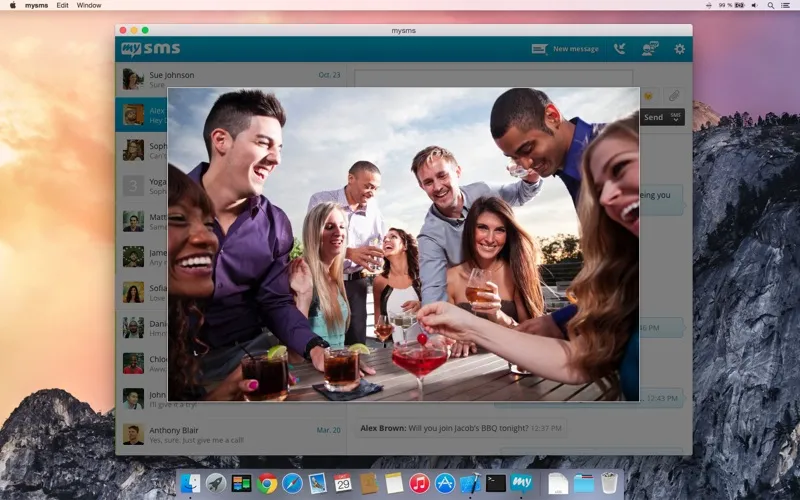Open Finder from the dock

click(x=191, y=483)
